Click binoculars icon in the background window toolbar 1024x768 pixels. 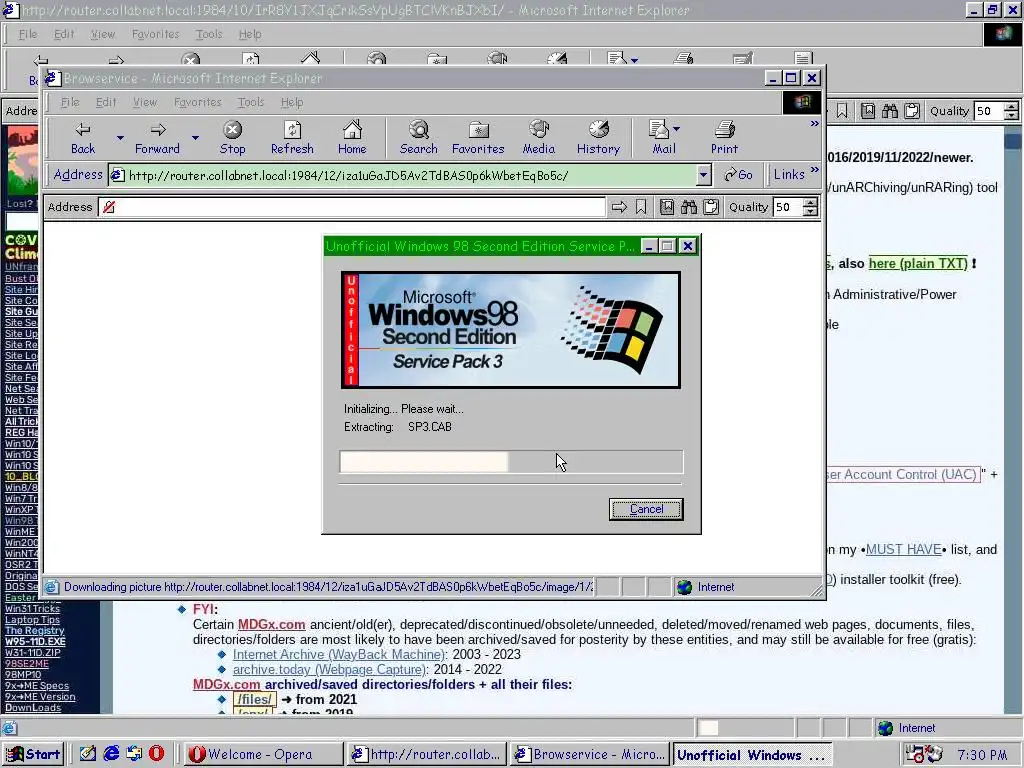[889, 111]
